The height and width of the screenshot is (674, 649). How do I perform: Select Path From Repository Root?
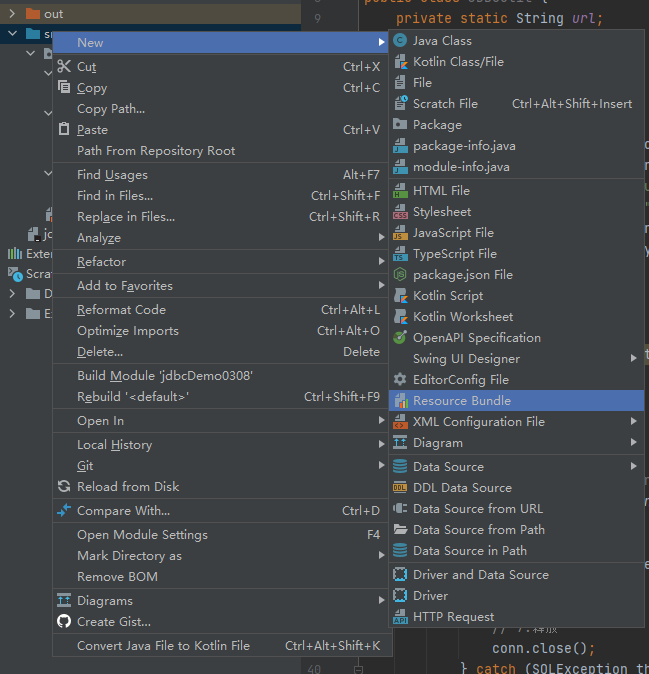coord(220,150)
